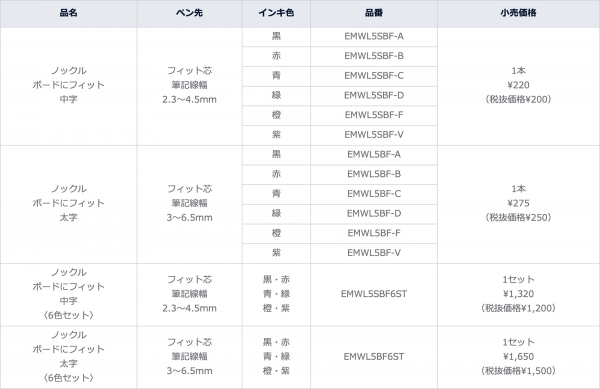The image size is (600, 389).
Task: Select part number EMWL5BF-F
Action: 374,233
